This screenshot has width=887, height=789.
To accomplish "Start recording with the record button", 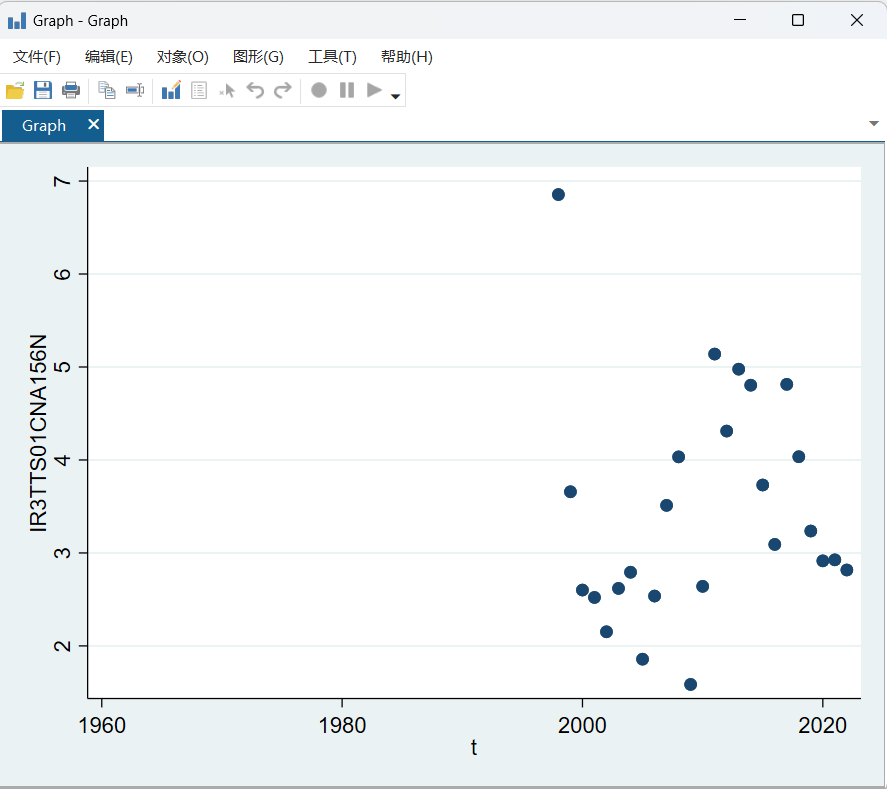I will [x=319, y=91].
